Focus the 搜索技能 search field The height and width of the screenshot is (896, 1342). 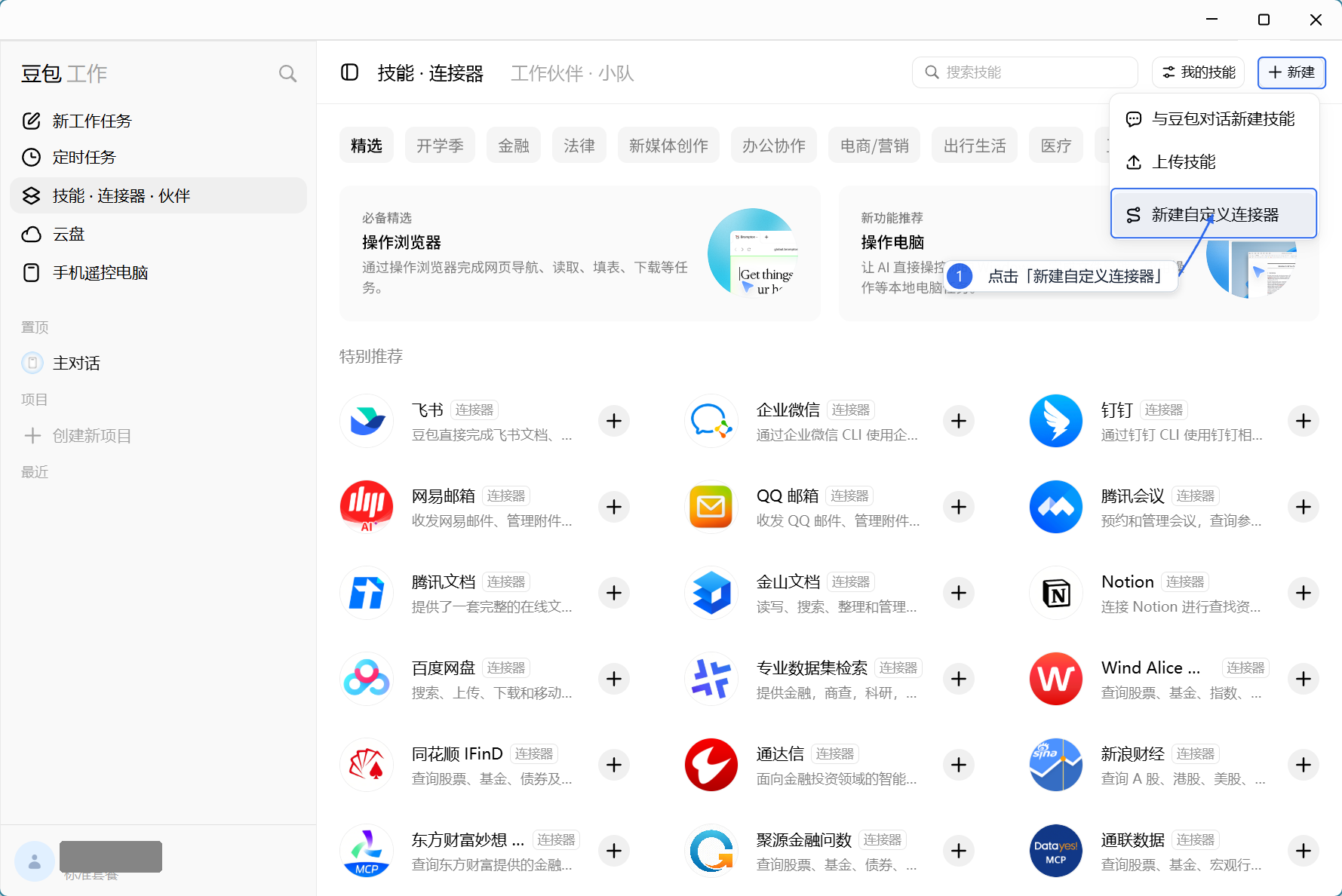1024,72
